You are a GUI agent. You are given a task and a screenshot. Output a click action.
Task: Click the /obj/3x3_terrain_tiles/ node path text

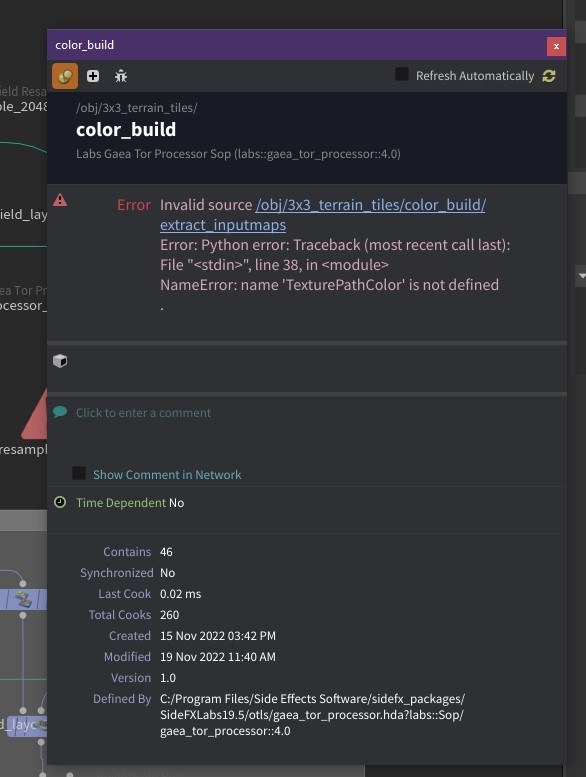(x=137, y=108)
